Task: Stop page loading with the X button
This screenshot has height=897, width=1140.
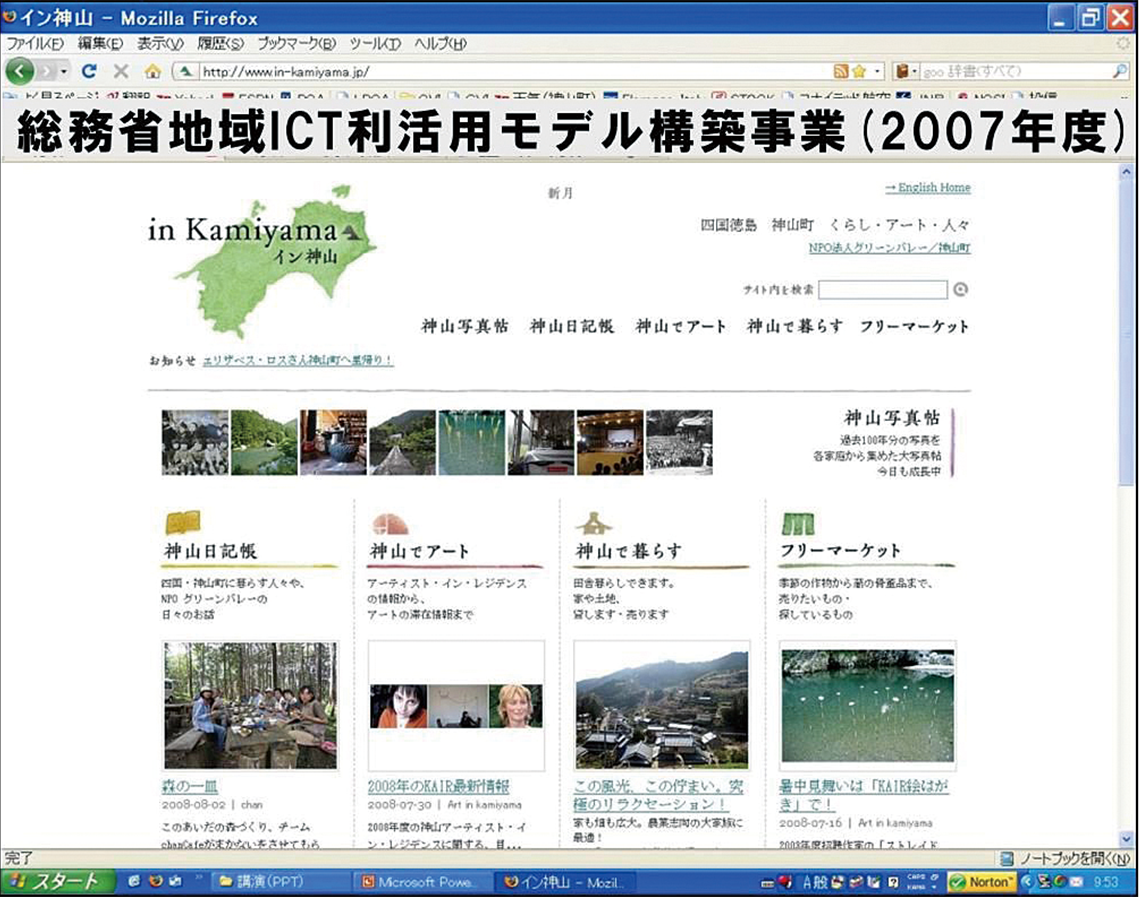Action: 121,71
